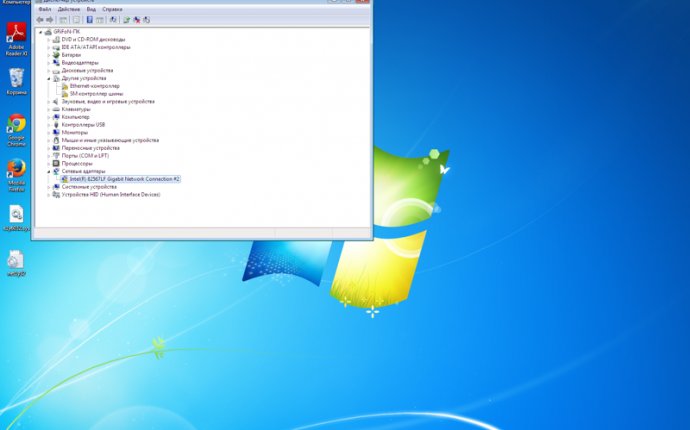Open the Файл menu
The image size is (690, 430).
[x=44, y=9]
